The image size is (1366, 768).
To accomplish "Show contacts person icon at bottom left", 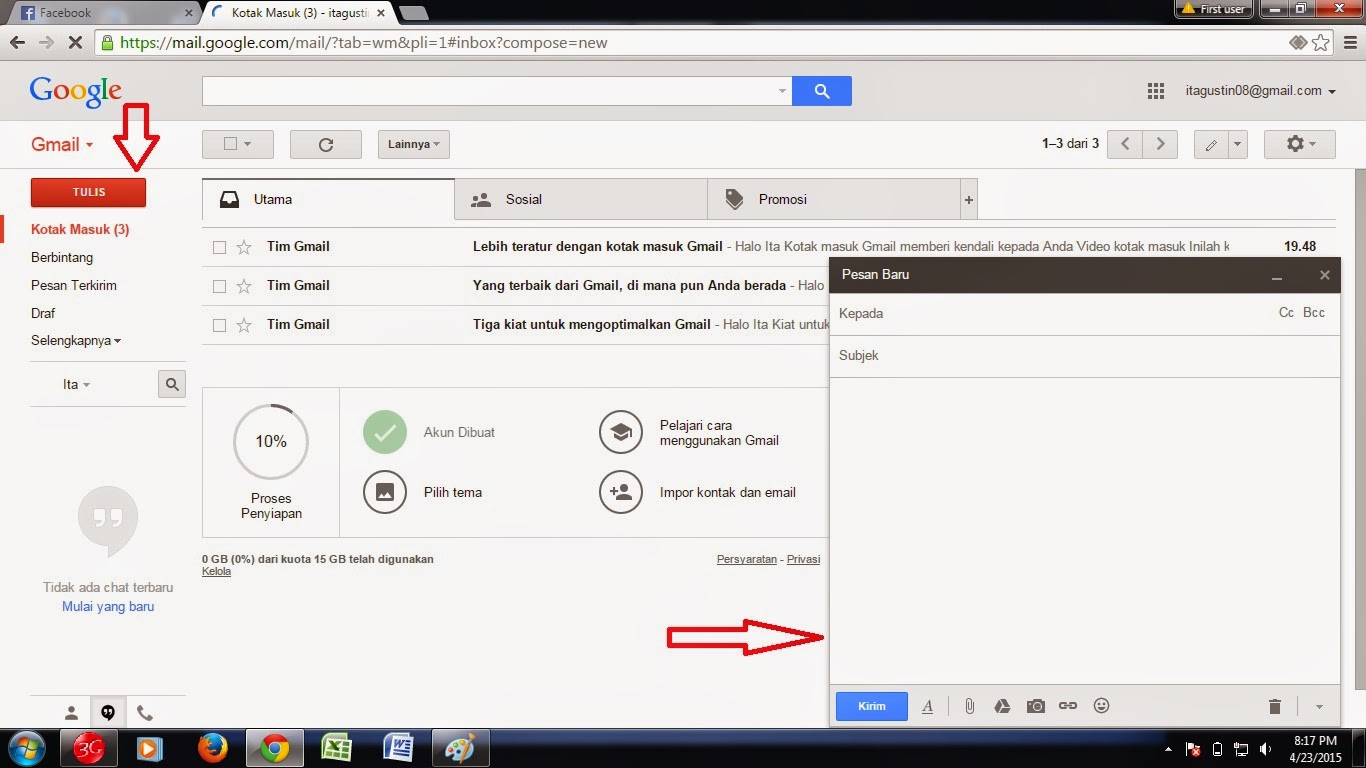I will pyautogui.click(x=71, y=713).
